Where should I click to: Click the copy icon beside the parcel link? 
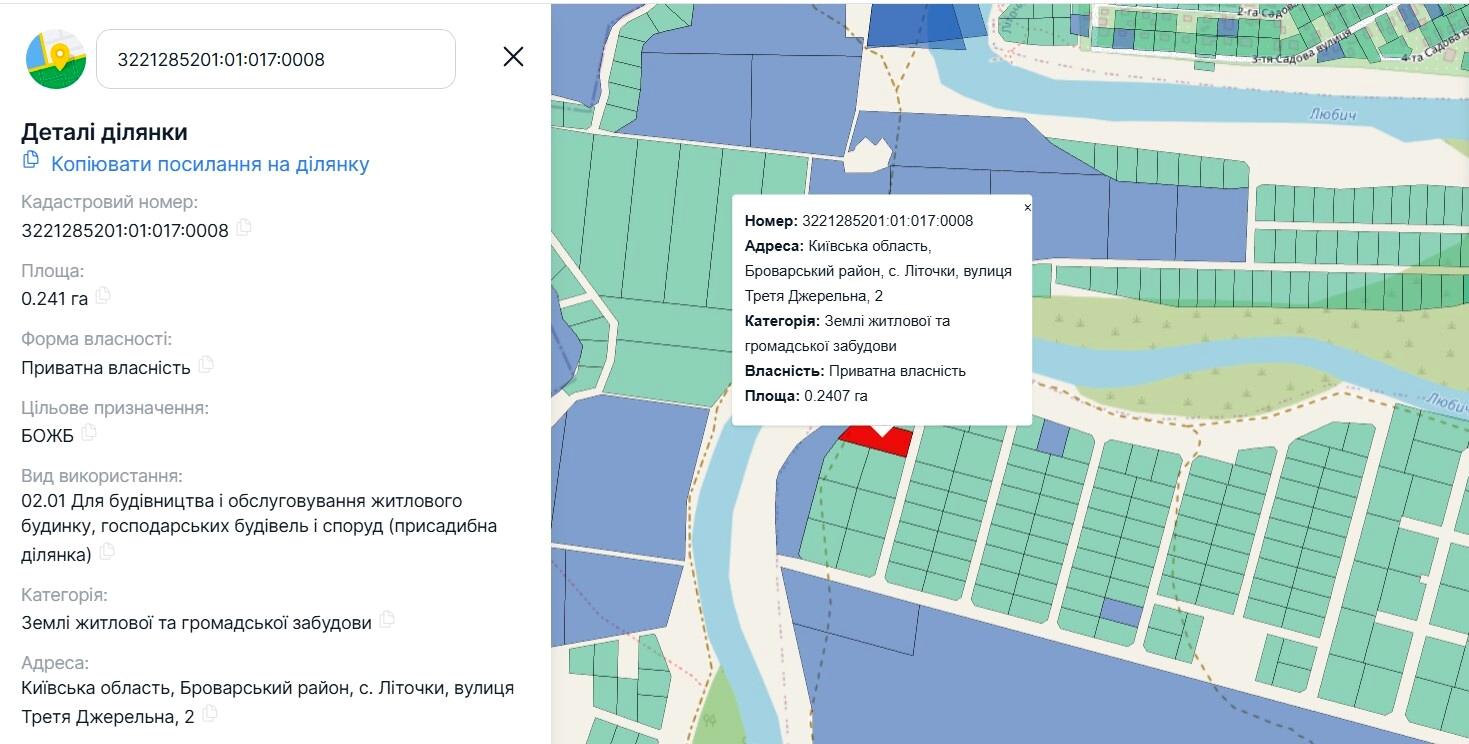click(31, 160)
